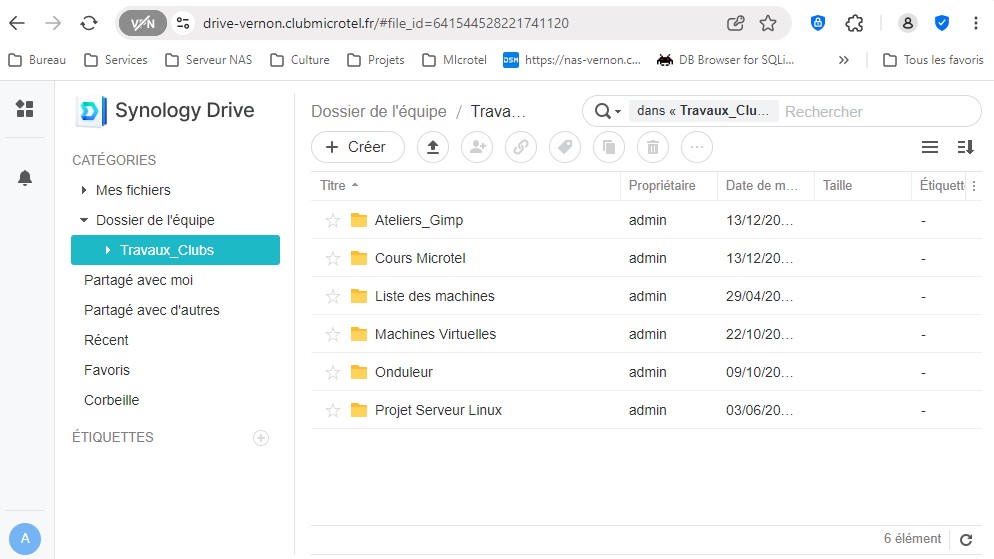This screenshot has height=559, width=994.
Task: Star the Ateliers_Gimp folder
Action: tap(333, 220)
